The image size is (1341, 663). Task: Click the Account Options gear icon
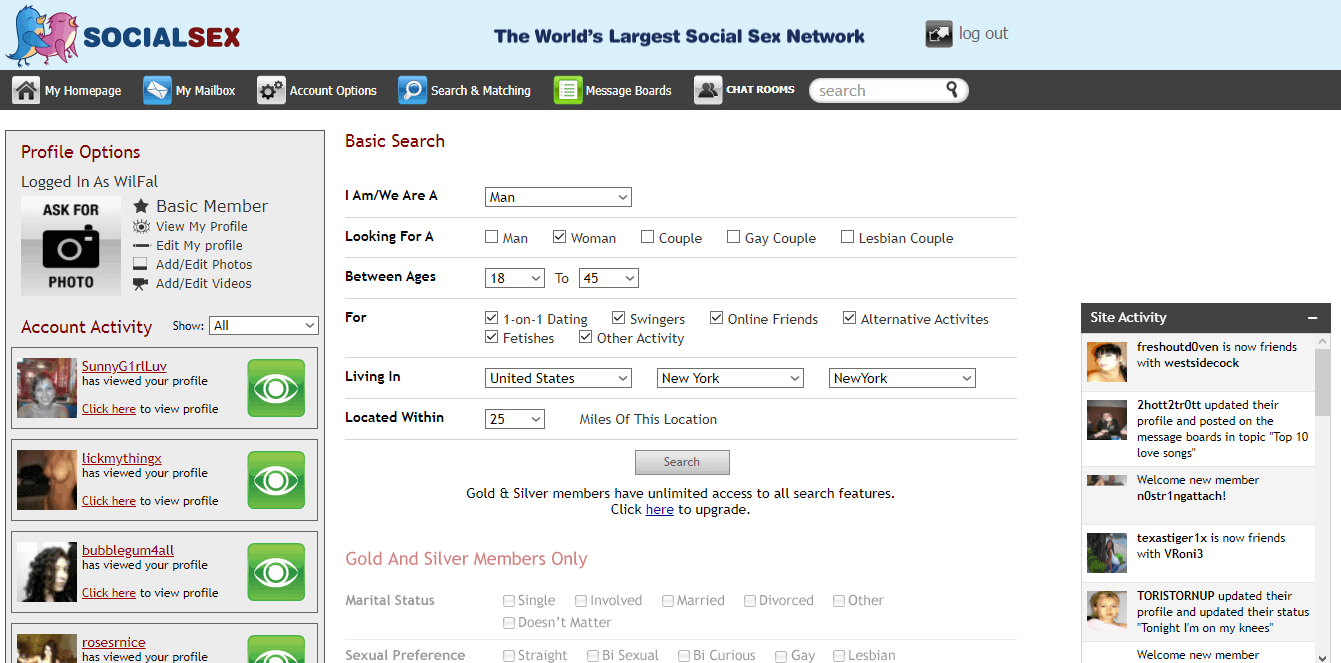[x=271, y=90]
